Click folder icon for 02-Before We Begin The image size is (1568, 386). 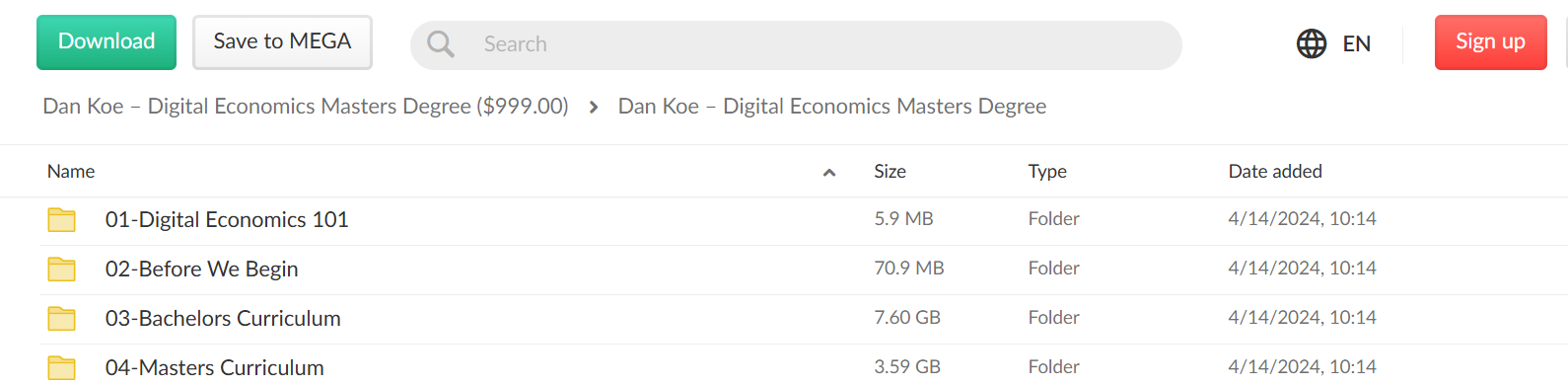[62, 269]
